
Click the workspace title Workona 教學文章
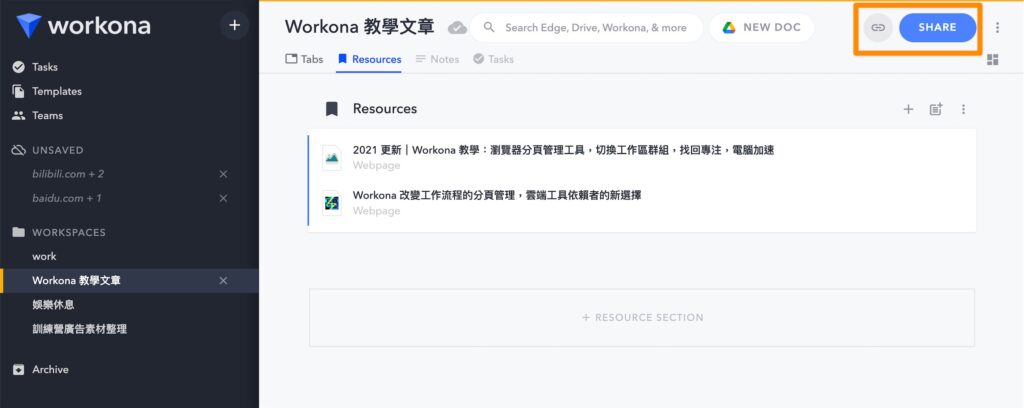coord(360,27)
